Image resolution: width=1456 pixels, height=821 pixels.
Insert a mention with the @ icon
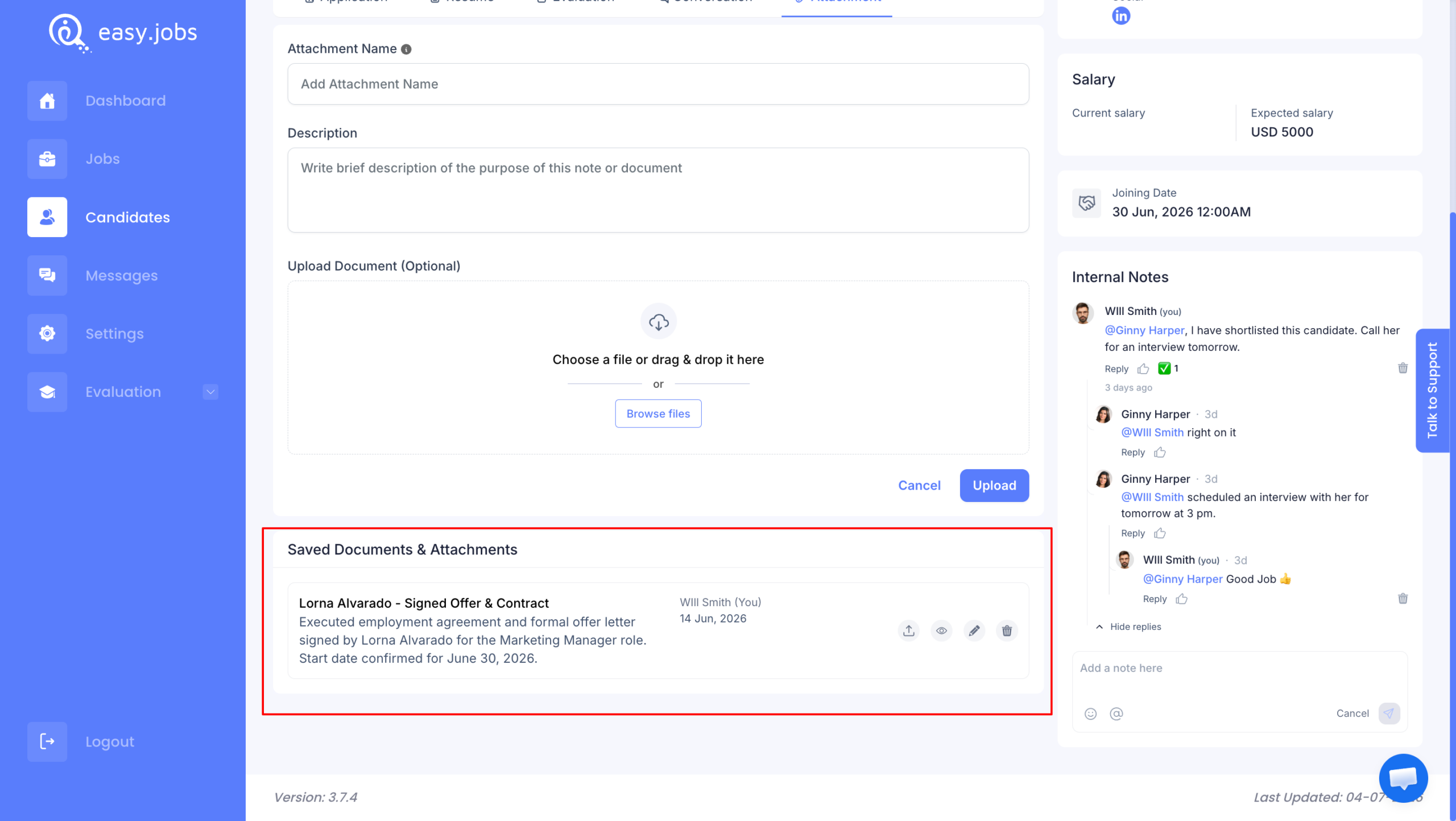point(1116,714)
